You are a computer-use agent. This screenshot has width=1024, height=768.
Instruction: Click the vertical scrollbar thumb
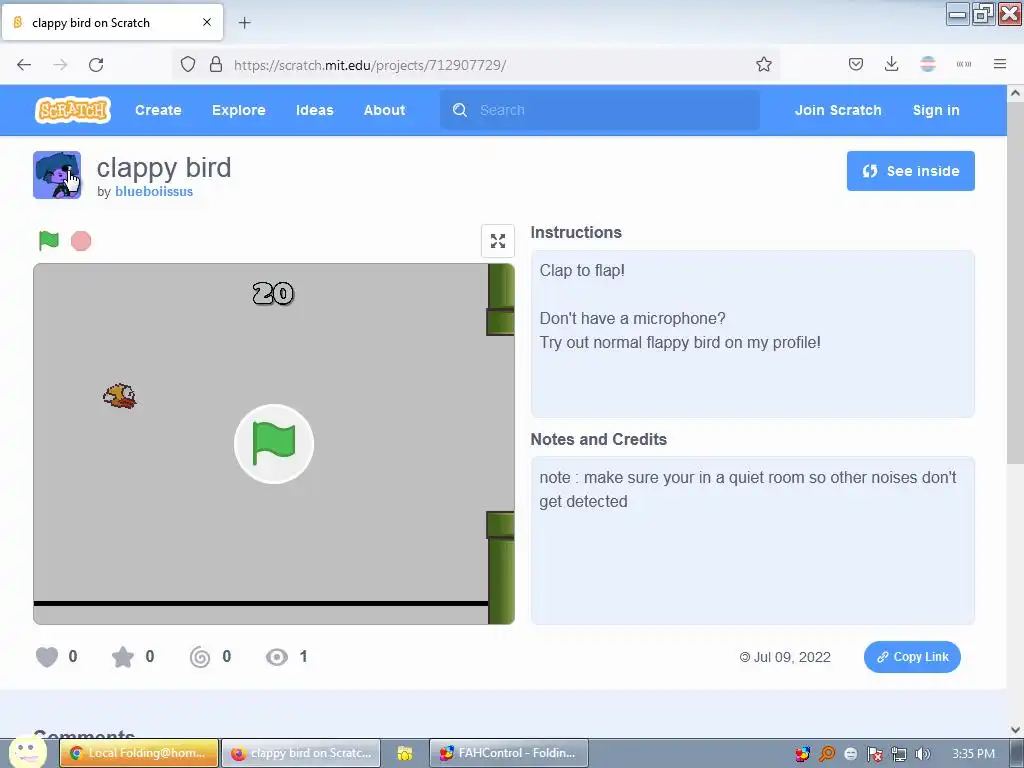point(1015,281)
